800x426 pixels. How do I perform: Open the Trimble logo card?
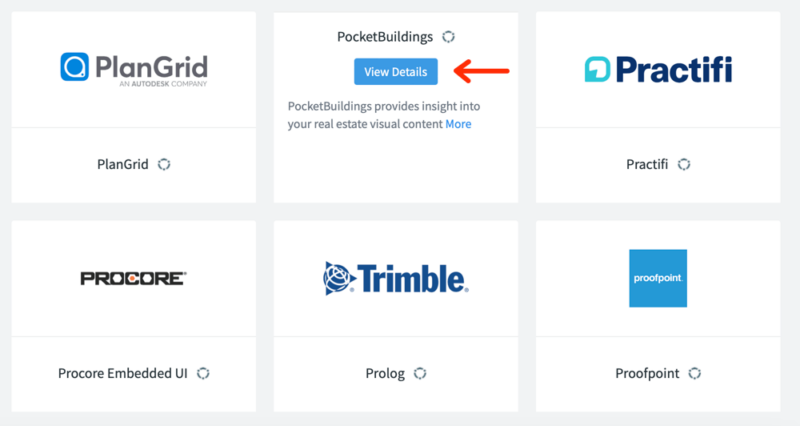(395, 279)
